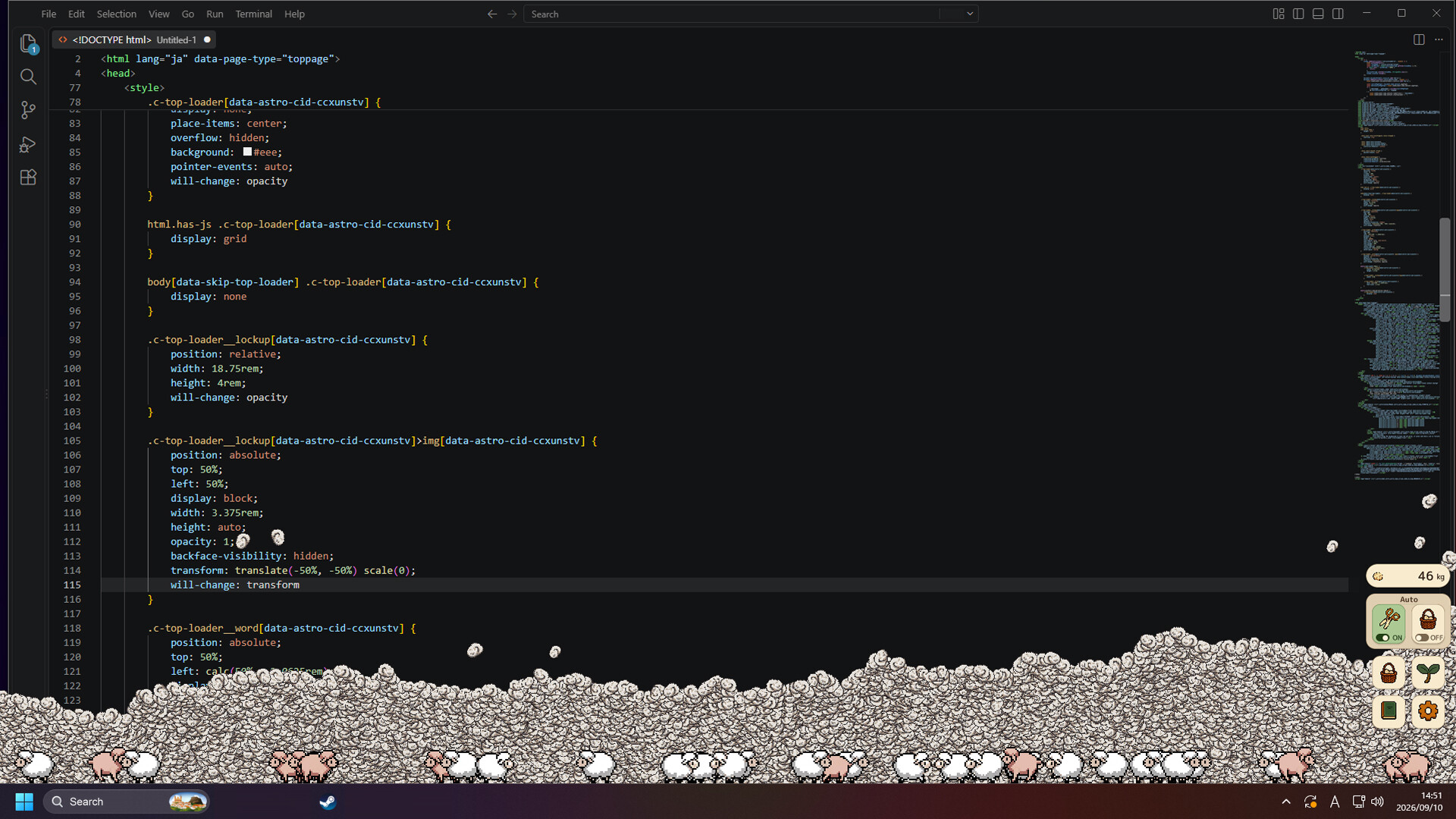This screenshot has height=819, width=1456.
Task: Click line 115 'will-change: transform'
Action: point(235,585)
